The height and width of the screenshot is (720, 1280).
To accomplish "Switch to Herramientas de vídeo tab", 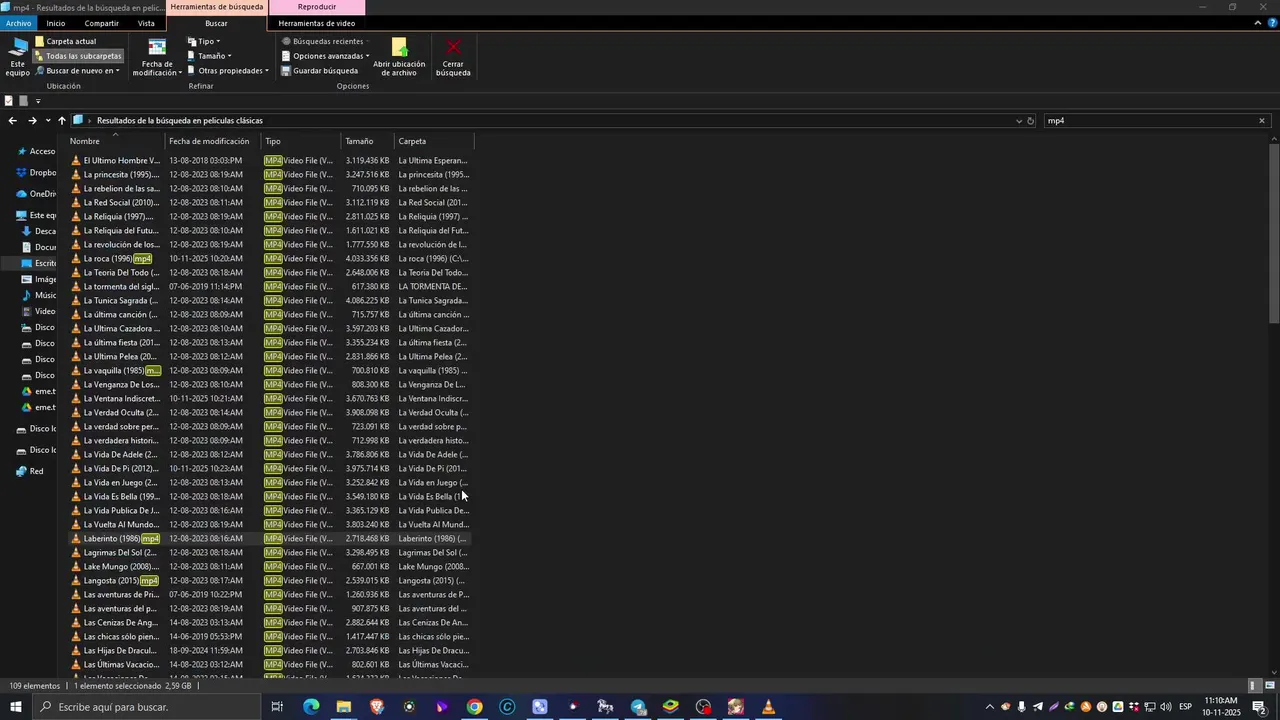I will tap(316, 23).
